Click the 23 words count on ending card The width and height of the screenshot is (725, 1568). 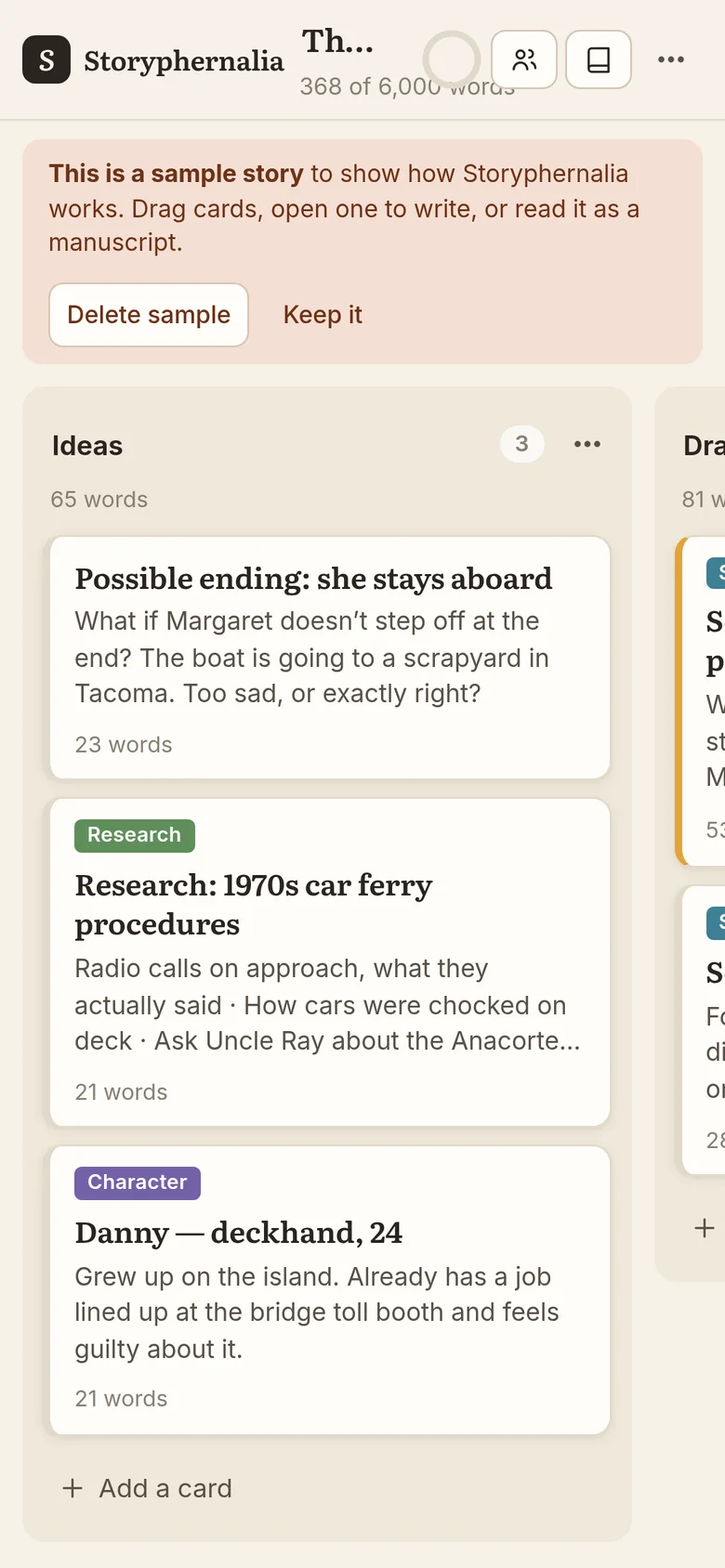click(124, 745)
